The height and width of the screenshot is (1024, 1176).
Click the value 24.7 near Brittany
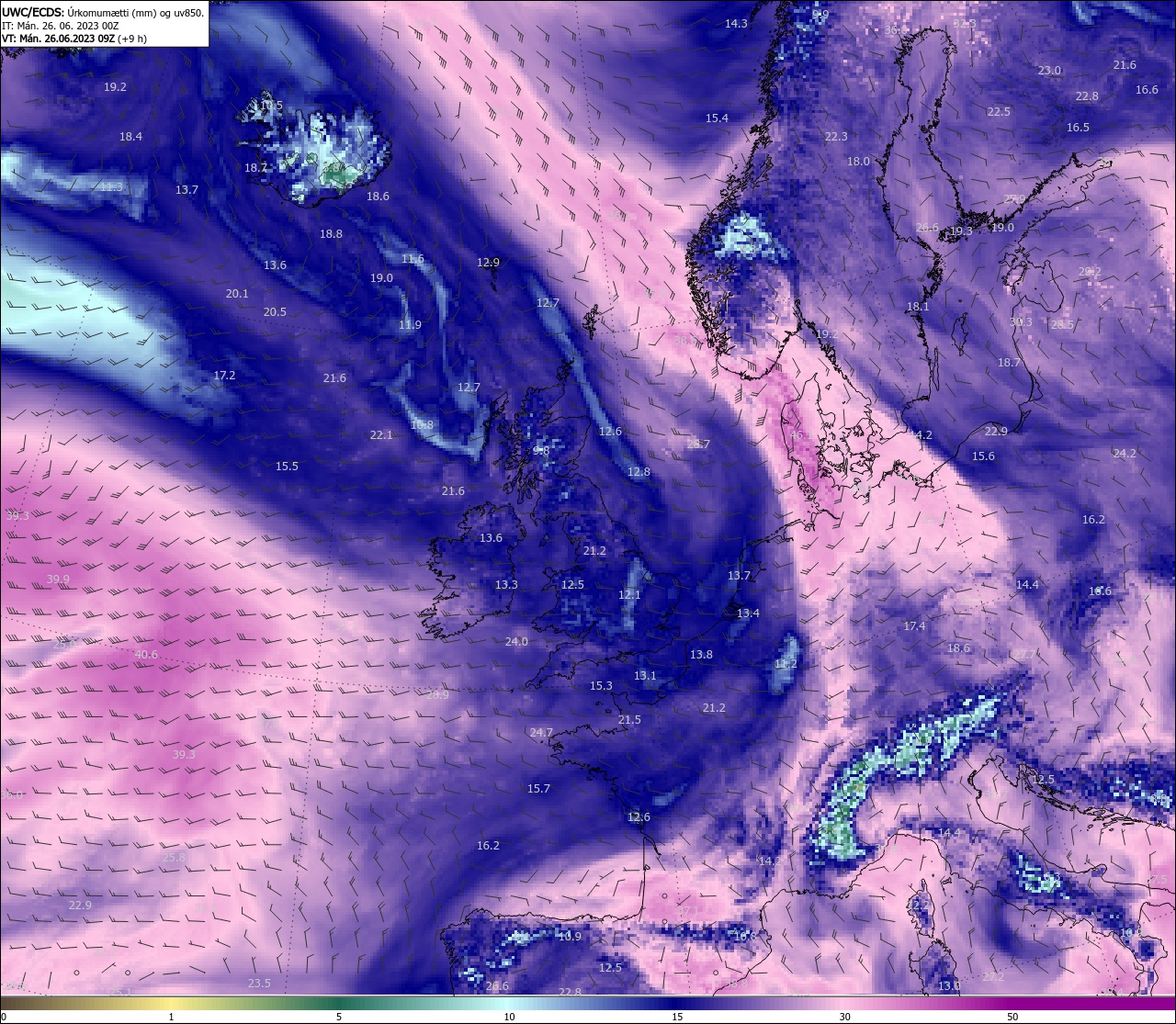541,733
